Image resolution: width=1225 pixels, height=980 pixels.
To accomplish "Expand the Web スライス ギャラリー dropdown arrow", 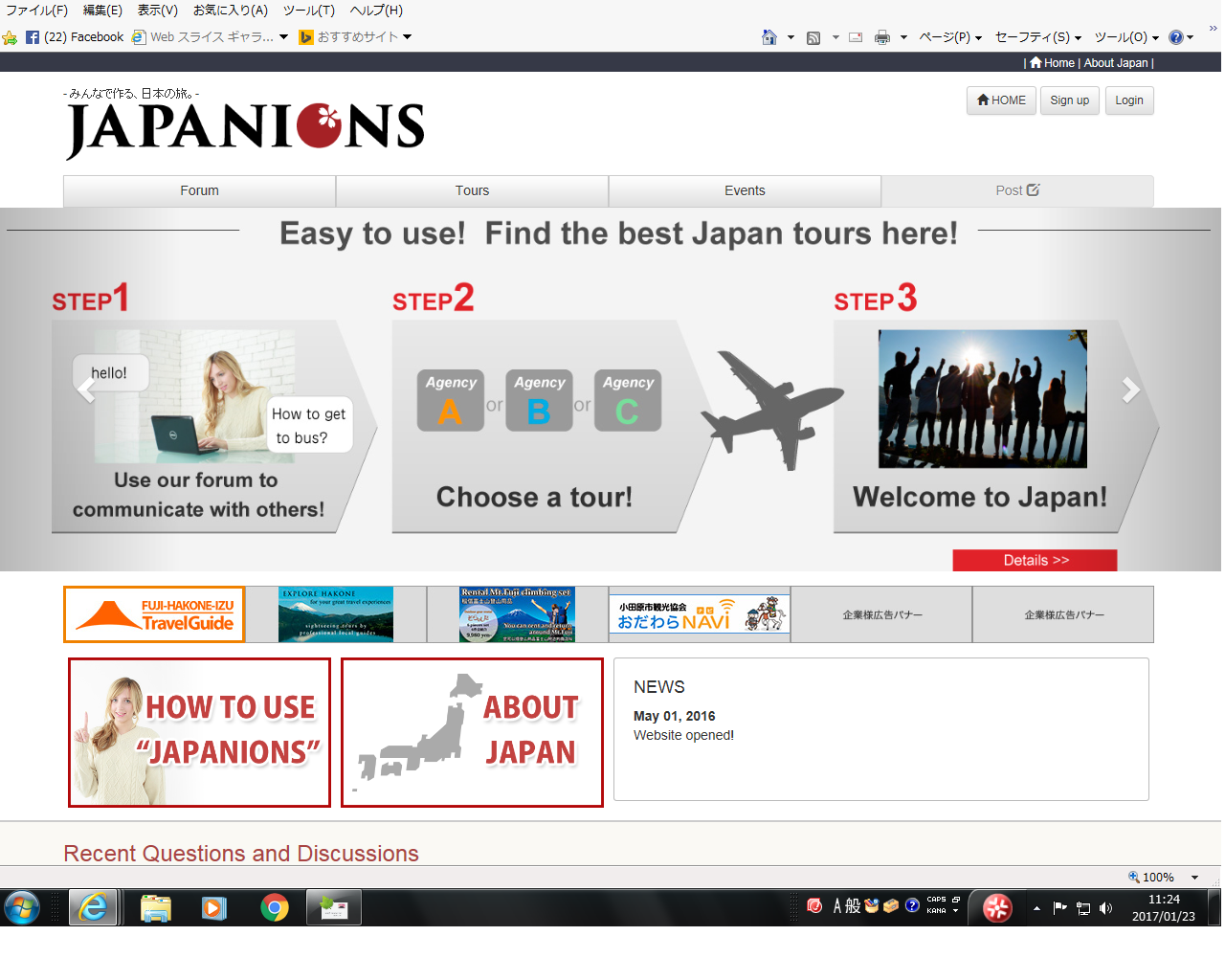I will click(283, 37).
